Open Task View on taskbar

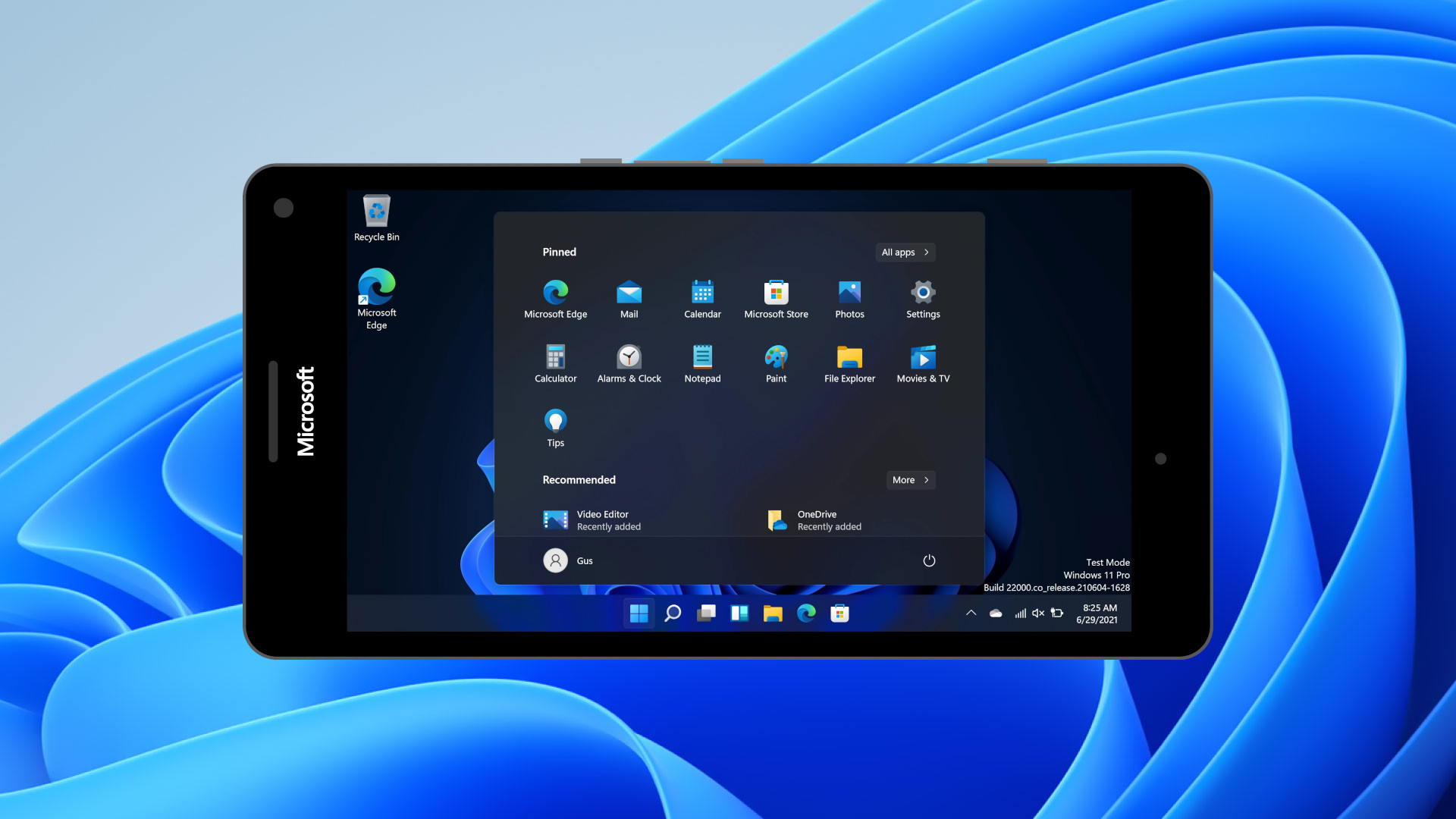(706, 613)
